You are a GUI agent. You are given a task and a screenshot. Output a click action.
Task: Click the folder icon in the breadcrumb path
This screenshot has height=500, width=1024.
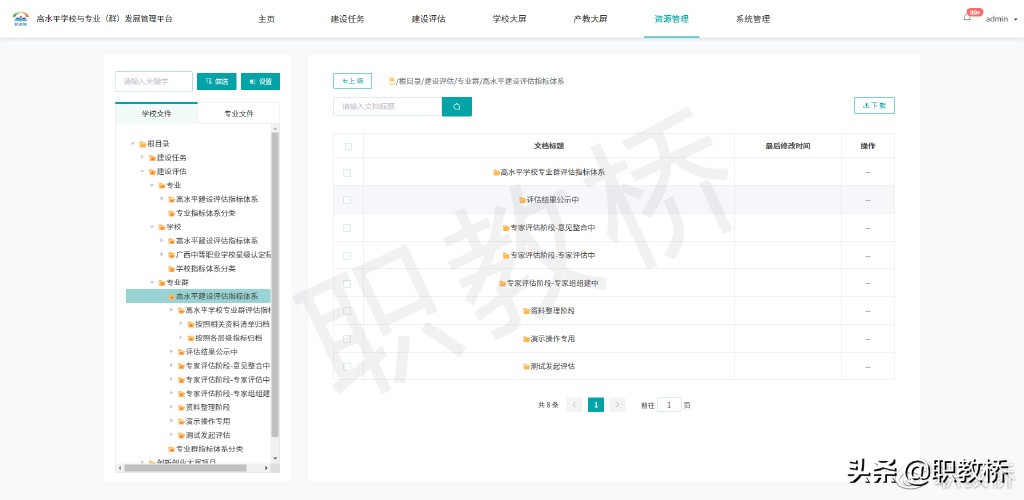pos(391,81)
